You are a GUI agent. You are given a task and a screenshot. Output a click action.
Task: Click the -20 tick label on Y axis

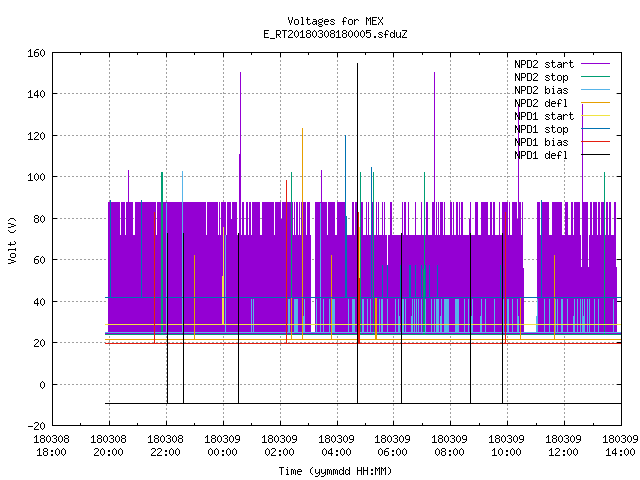(x=36, y=426)
